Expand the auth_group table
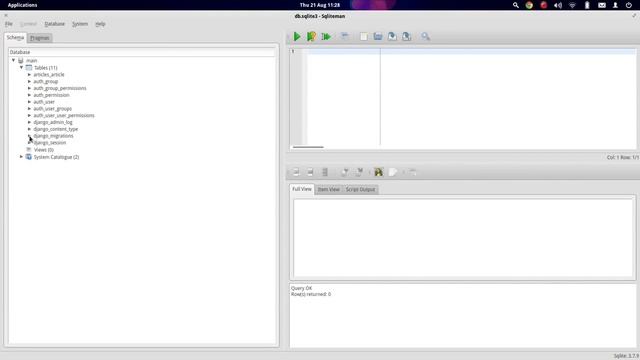This screenshot has height=360, width=640. (29, 81)
